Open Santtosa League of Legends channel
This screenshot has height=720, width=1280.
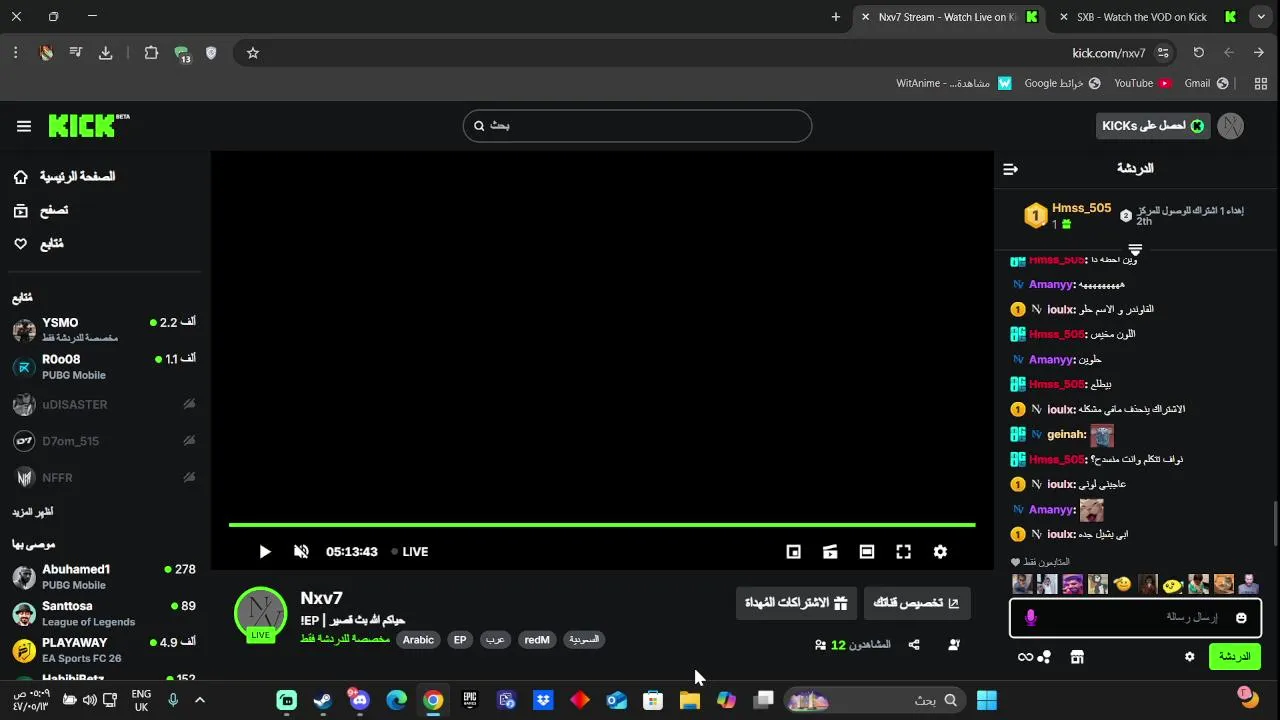point(104,614)
